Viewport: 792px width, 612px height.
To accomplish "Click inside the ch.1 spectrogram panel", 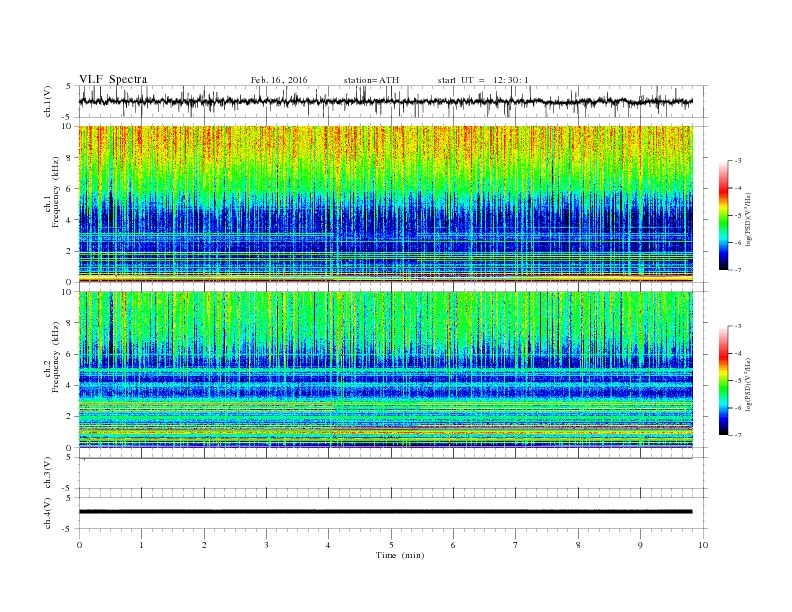I will click(x=385, y=204).
